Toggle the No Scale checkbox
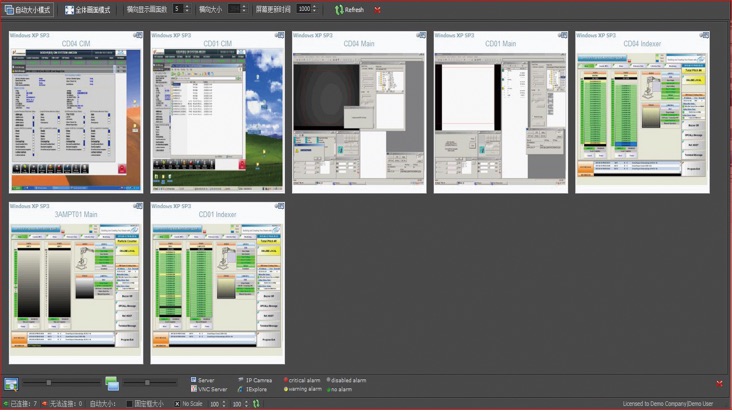 point(178,404)
